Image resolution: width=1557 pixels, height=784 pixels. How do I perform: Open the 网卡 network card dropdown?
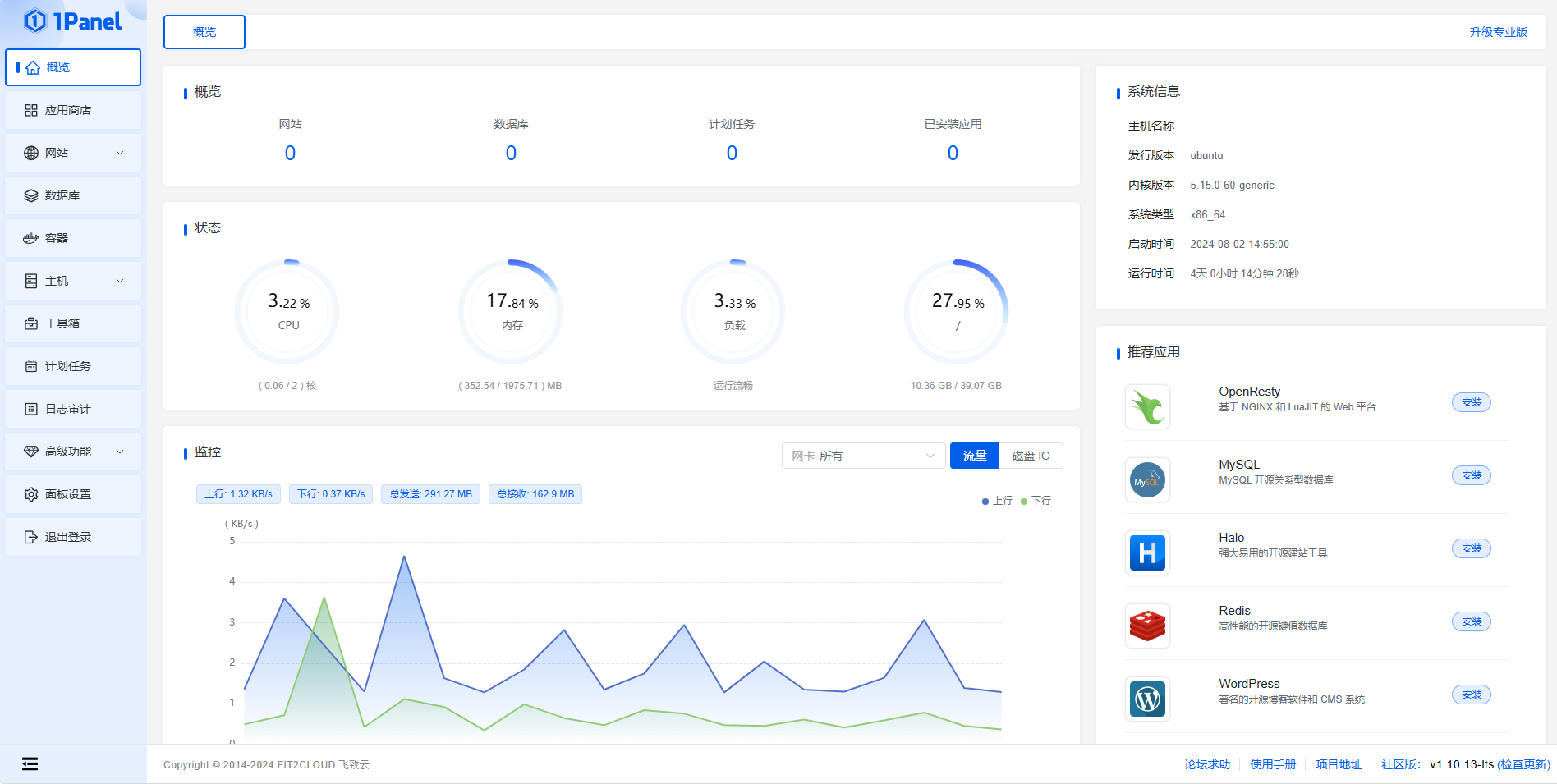(x=862, y=456)
